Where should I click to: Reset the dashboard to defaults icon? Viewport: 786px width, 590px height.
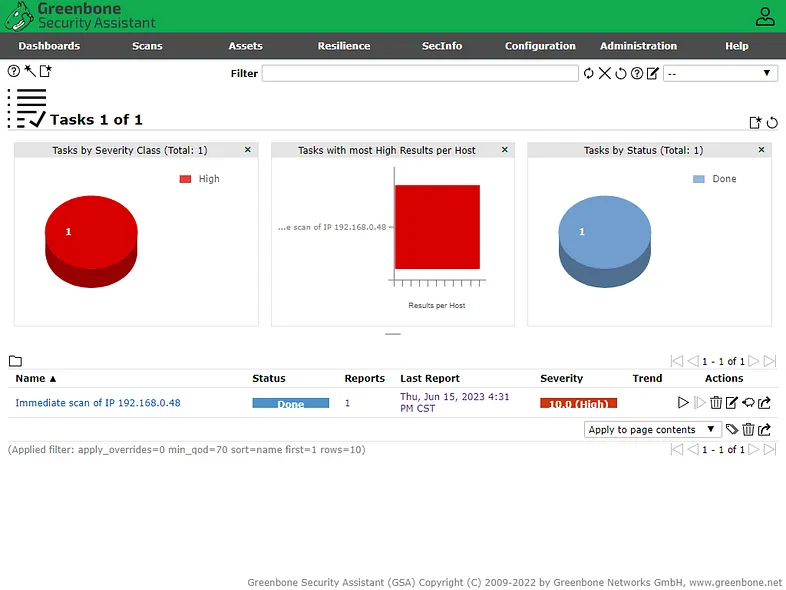[772, 122]
